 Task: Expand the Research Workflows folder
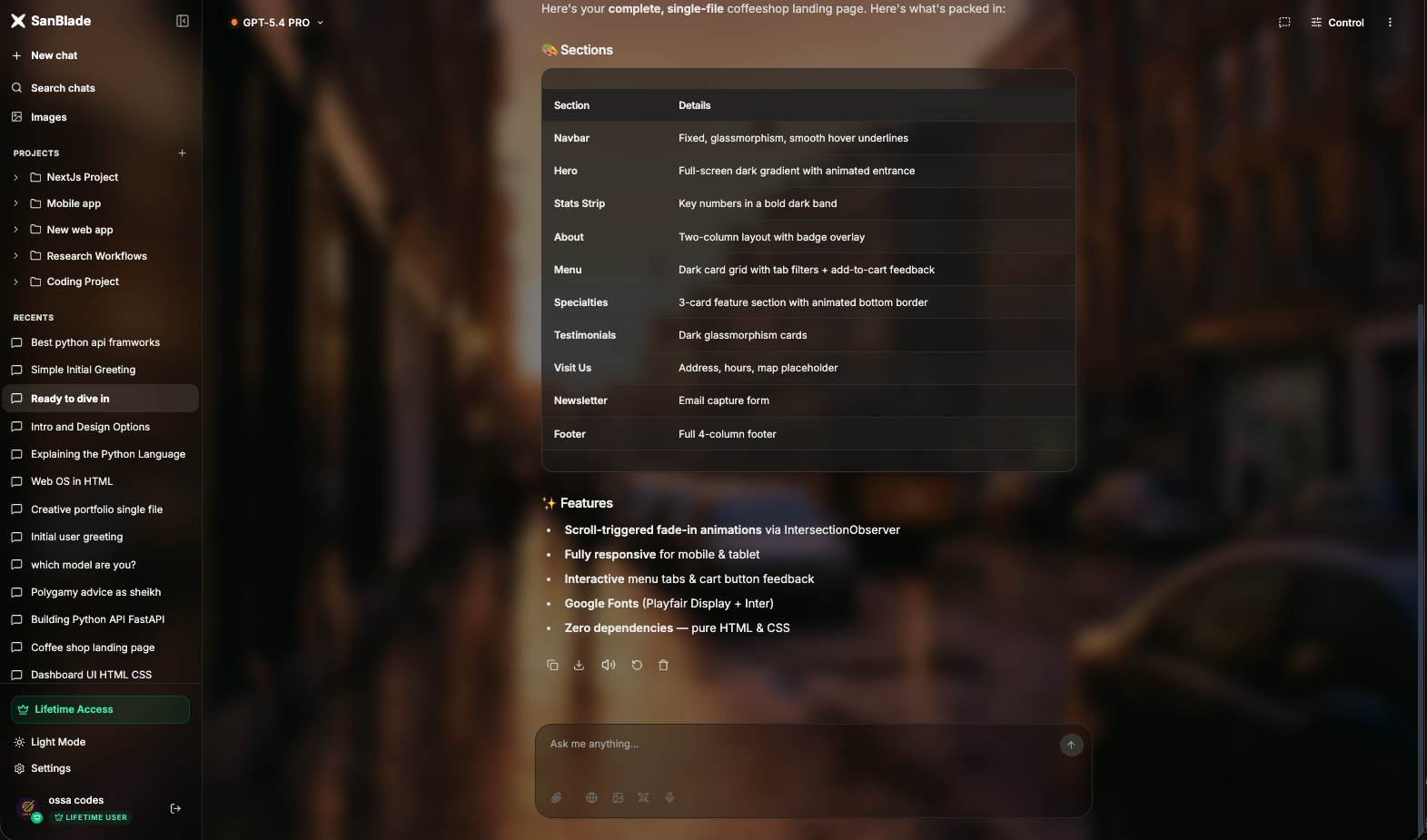pos(15,256)
